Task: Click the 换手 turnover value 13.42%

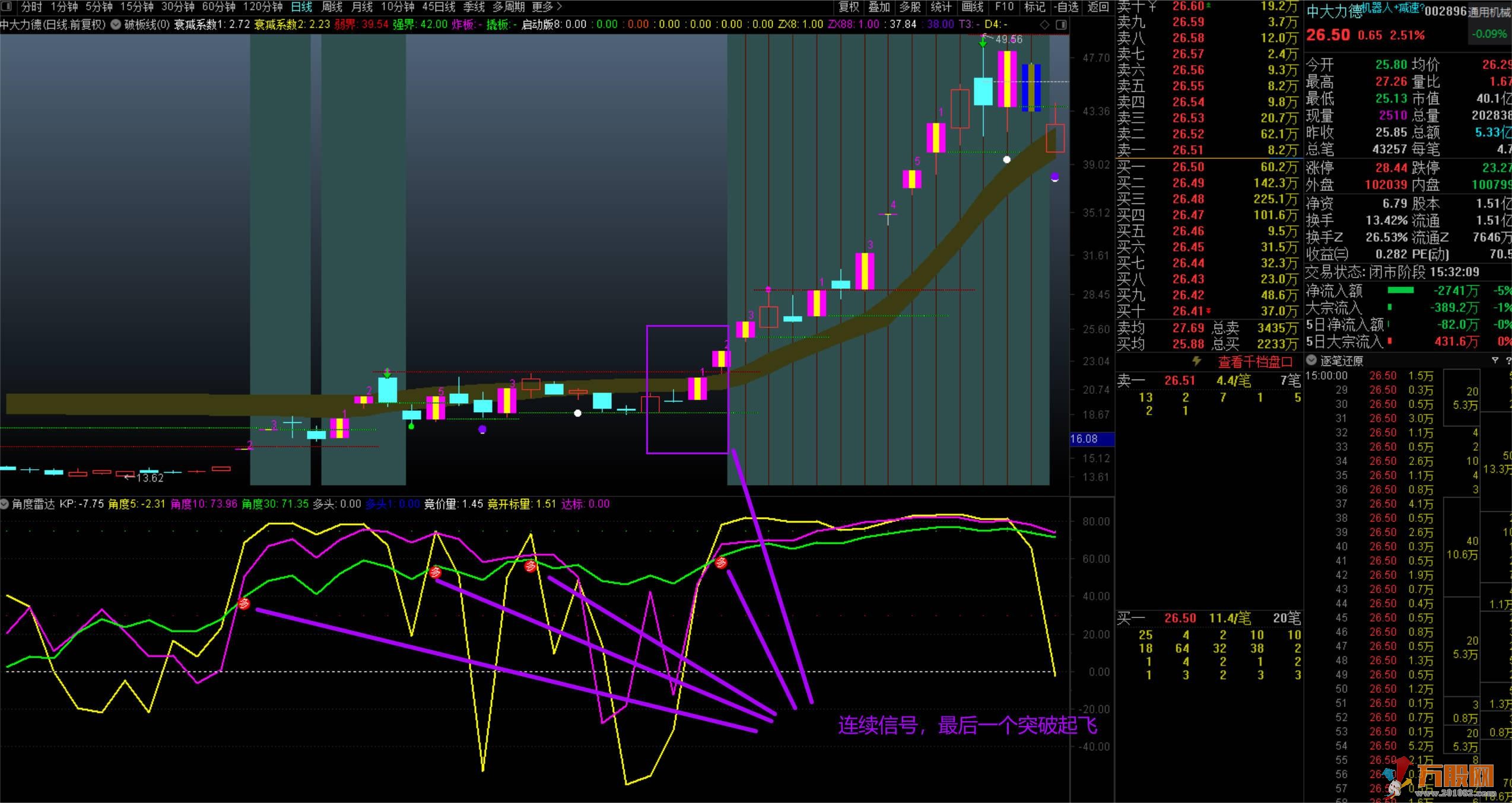Action: click(x=1386, y=220)
